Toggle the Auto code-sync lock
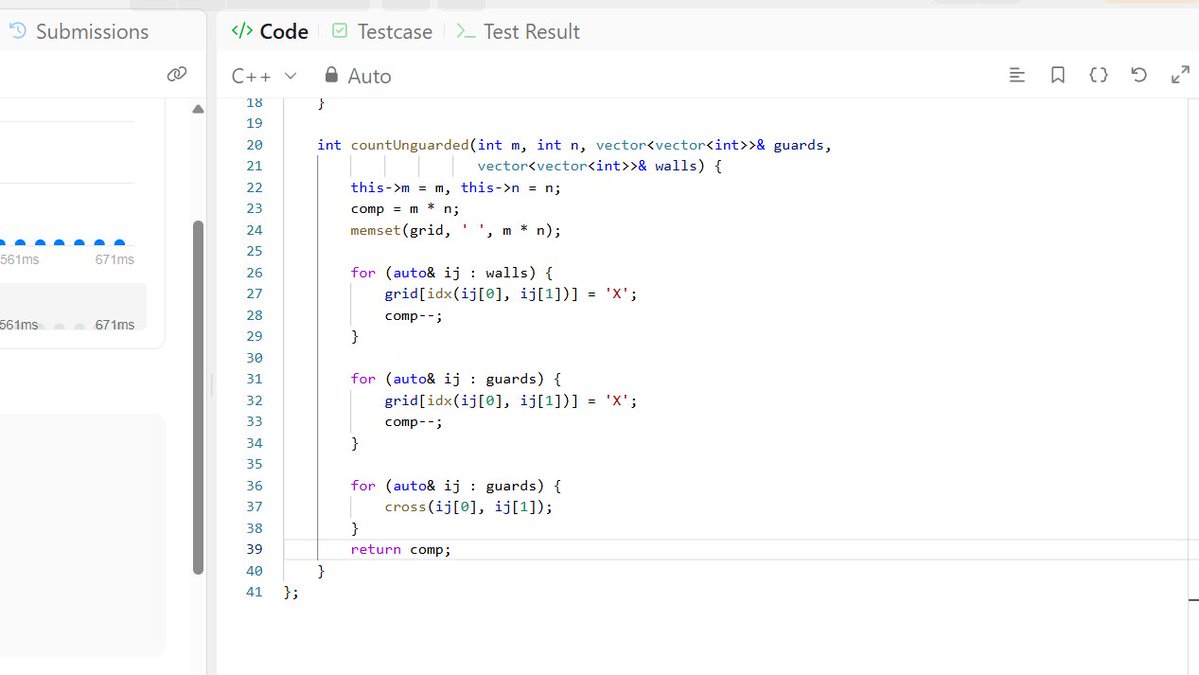The width and height of the screenshot is (1199, 675). 331,75
